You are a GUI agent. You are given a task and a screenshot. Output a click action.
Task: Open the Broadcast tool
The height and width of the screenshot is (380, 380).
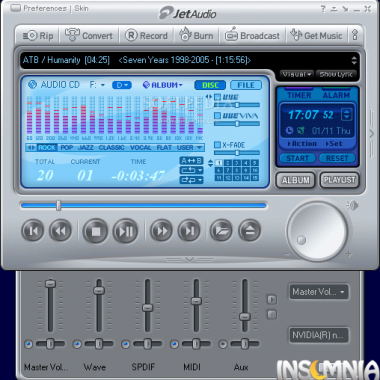[252, 35]
